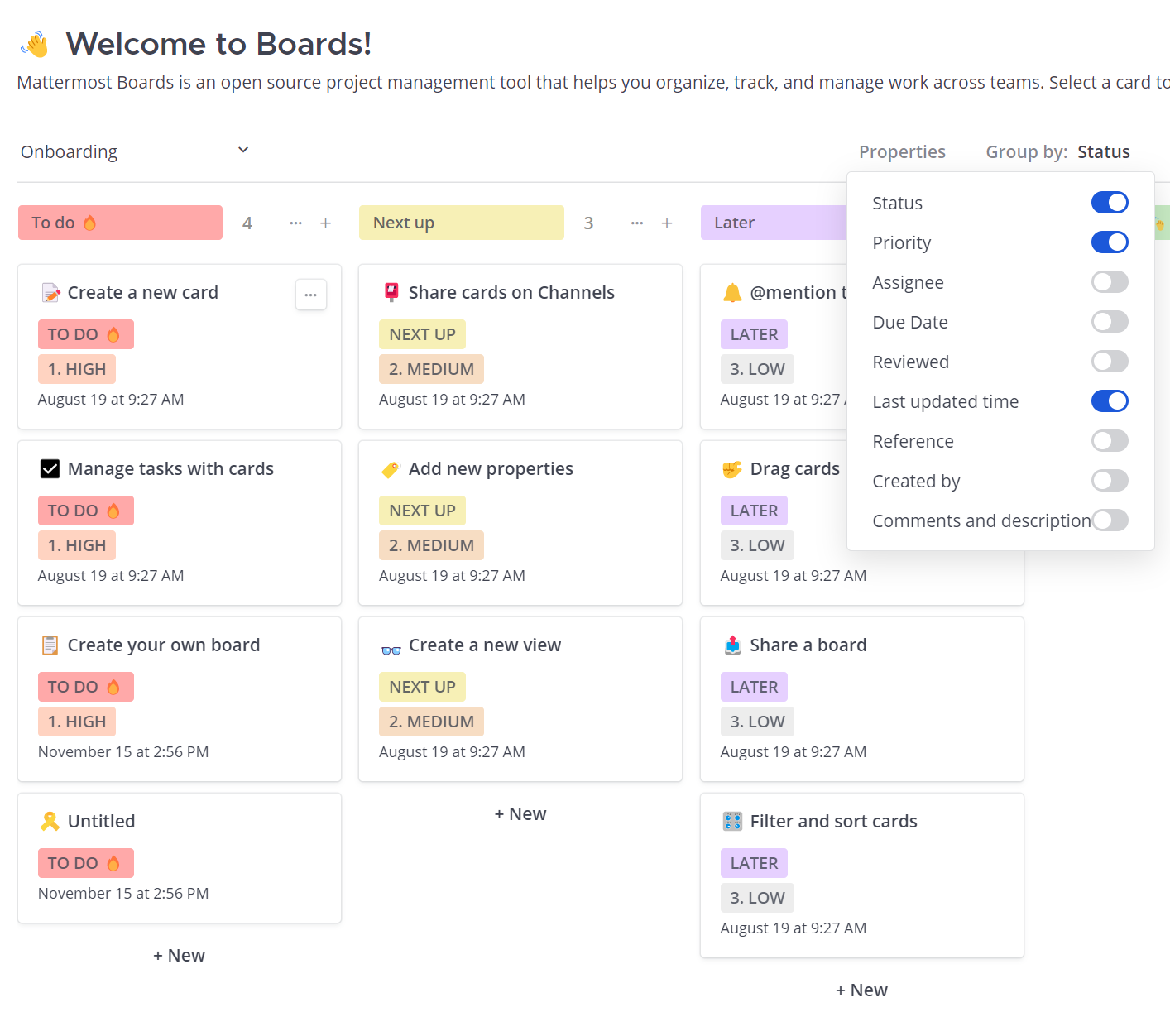Add a new card under To do column
Image resolution: width=1170 pixels, height=1036 pixels.
[179, 956]
